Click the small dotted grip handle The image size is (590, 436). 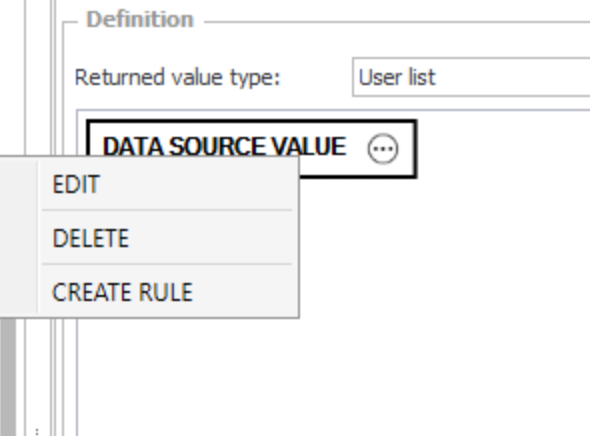37,431
